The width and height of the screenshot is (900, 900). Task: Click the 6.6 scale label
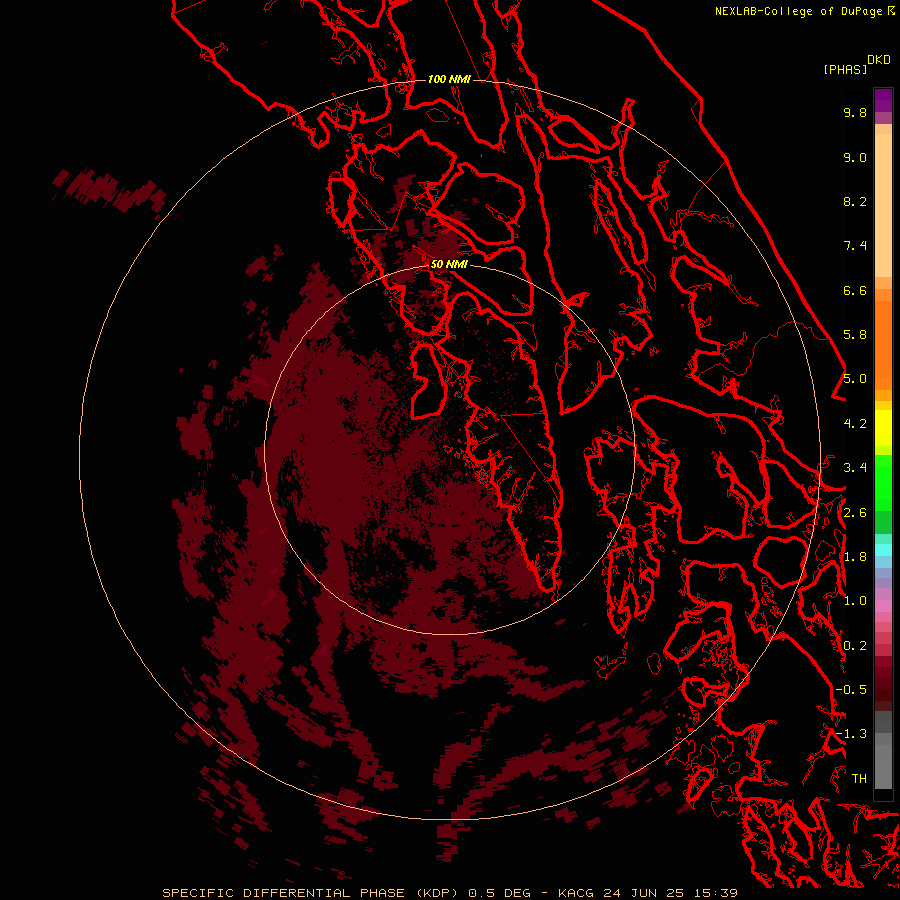[x=855, y=290]
